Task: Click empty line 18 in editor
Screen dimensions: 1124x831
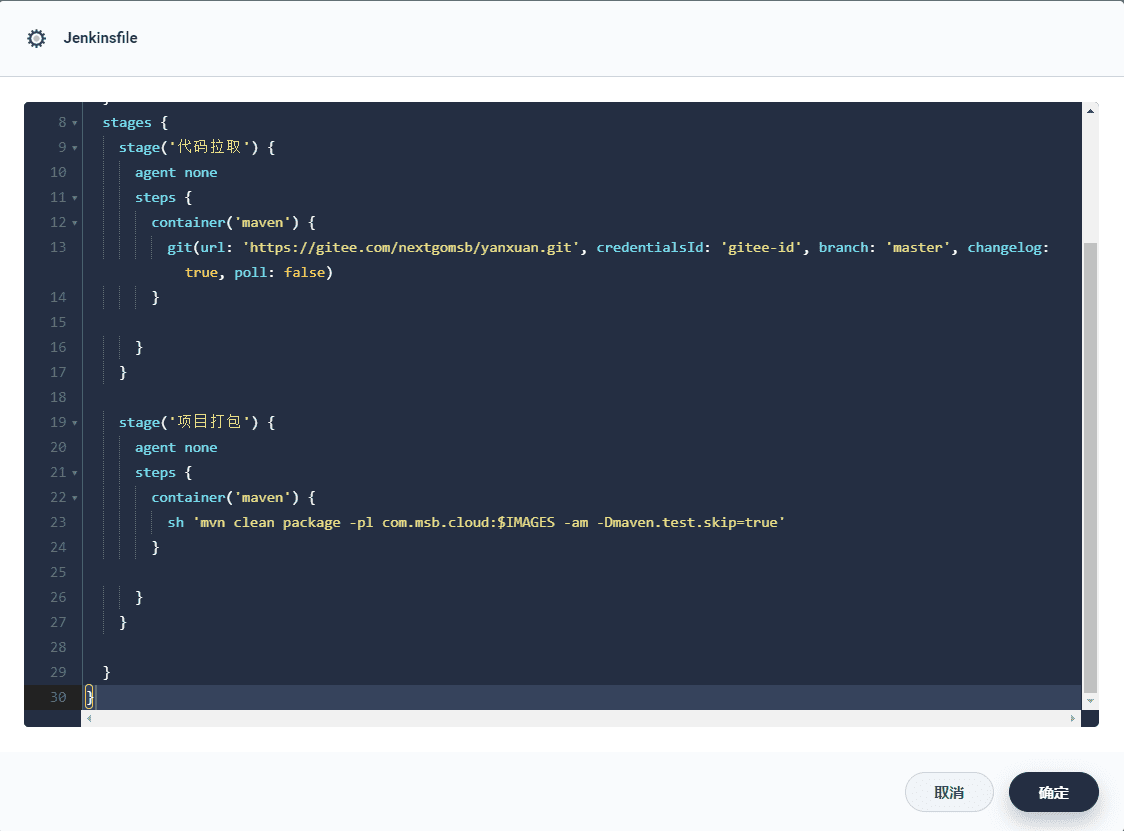Action: click(581, 397)
